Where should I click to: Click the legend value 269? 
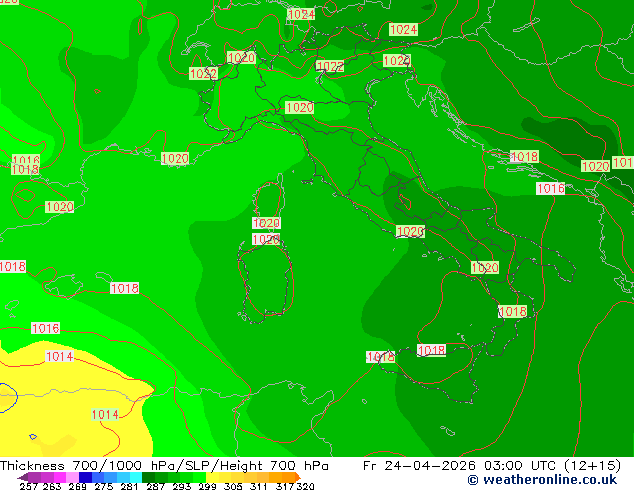tap(78, 486)
